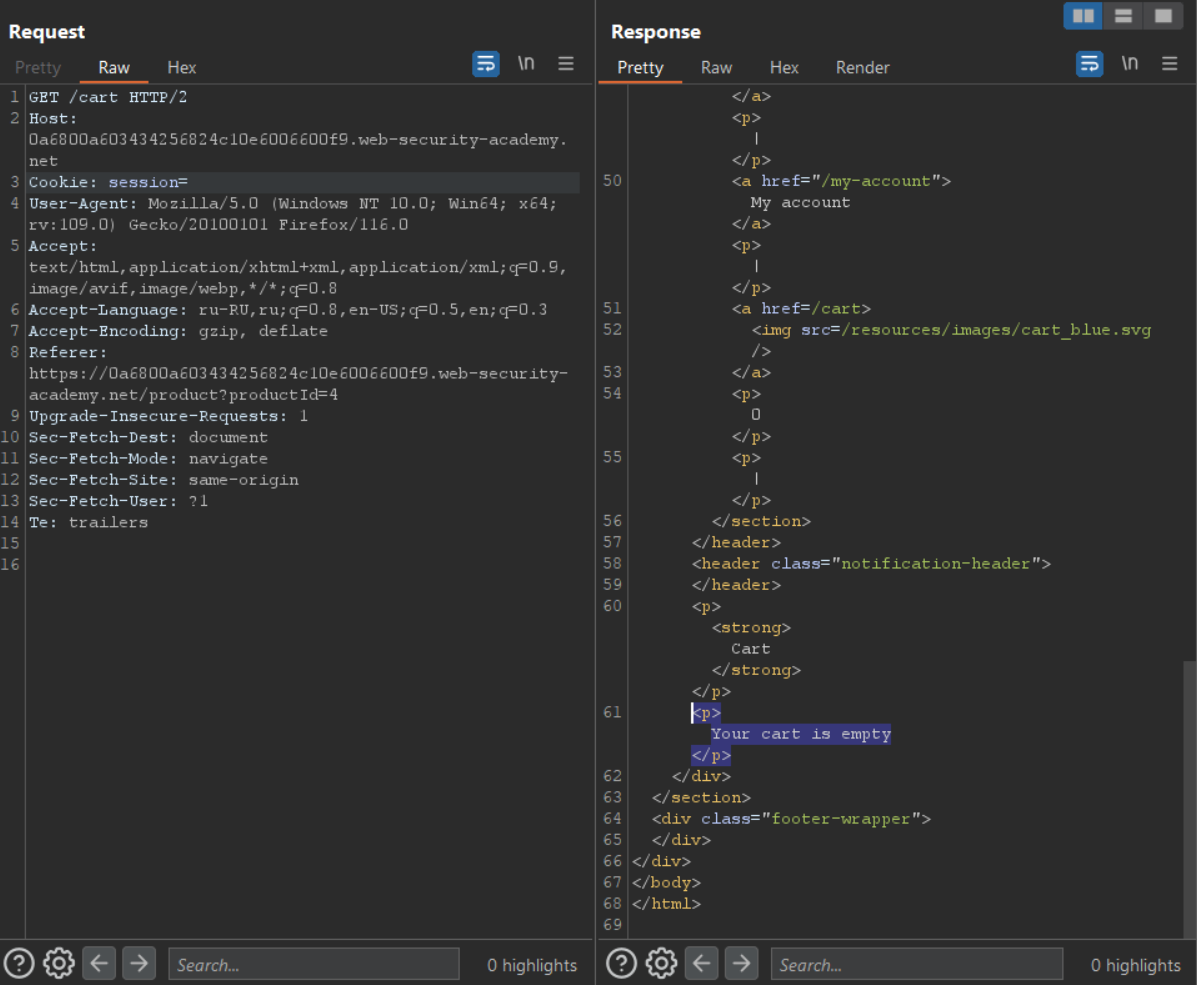The width and height of the screenshot is (1197, 985).
Task: Go to previous Request search match
Action: [98, 963]
